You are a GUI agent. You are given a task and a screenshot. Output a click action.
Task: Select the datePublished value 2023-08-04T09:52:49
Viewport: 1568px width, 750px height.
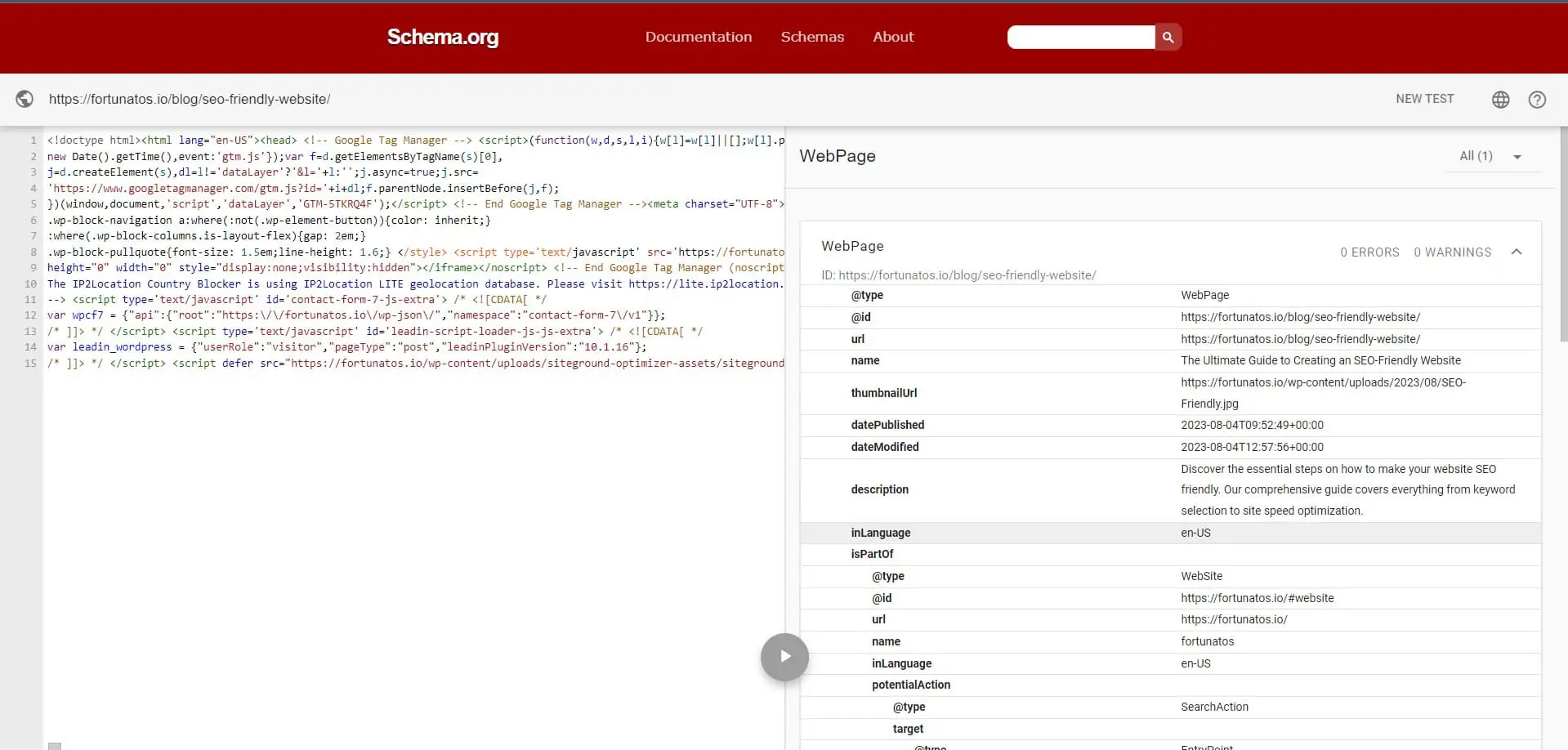1252,425
